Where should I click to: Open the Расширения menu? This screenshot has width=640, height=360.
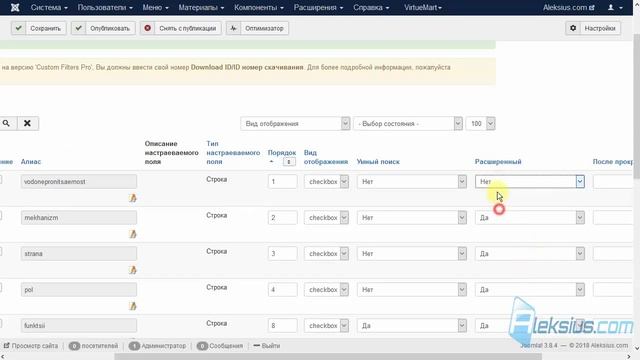[318, 7]
